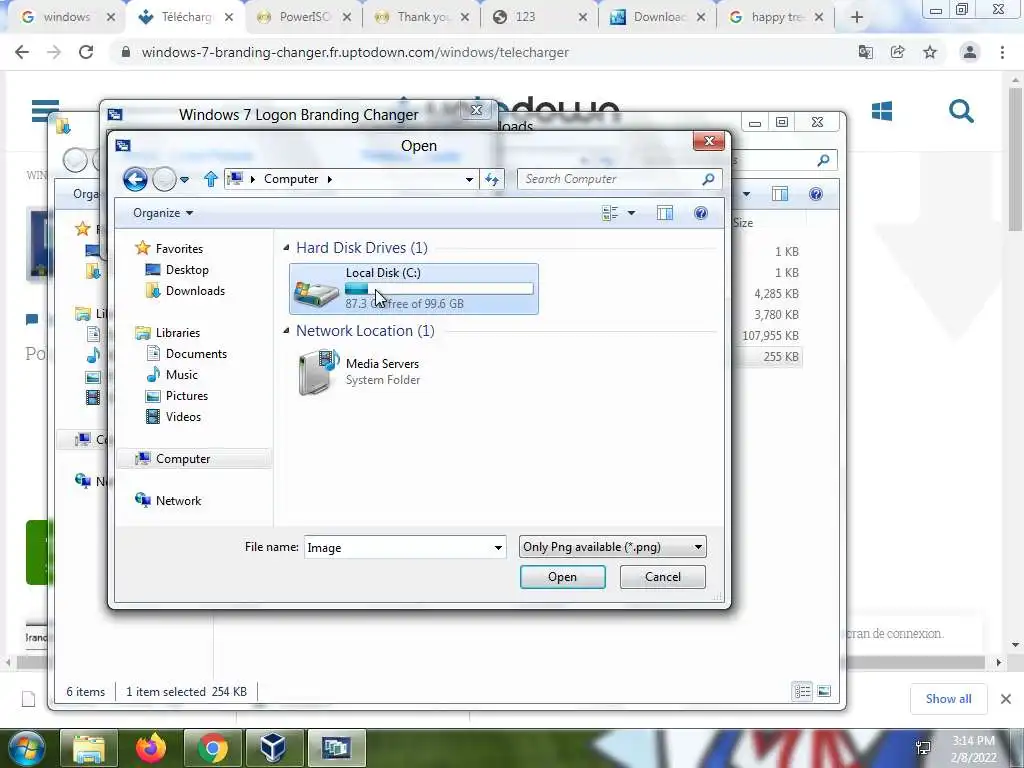Share this page from the address bar

point(898,52)
